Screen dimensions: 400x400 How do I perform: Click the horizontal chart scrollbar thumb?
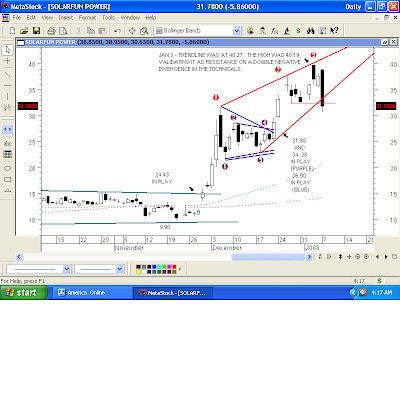pos(268,257)
